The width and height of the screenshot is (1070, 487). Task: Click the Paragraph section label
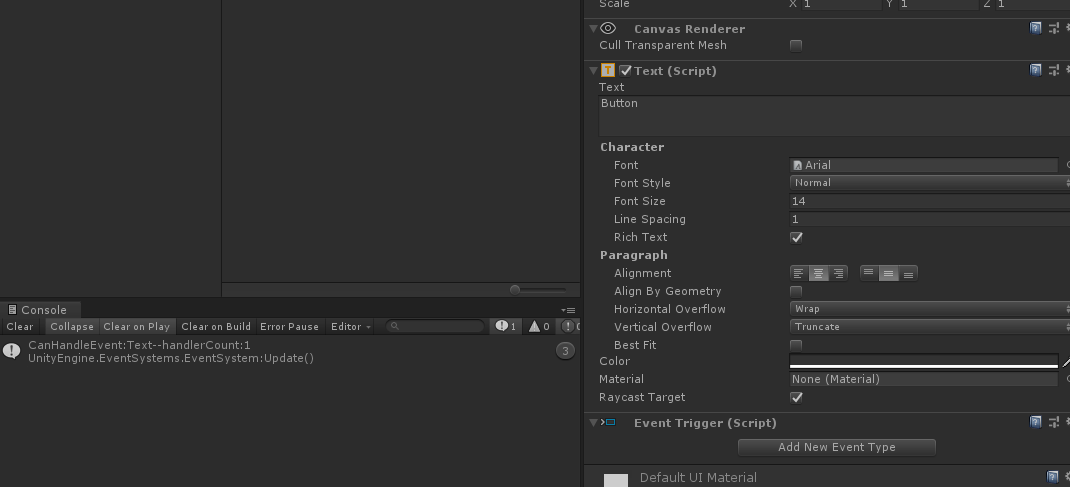633,255
